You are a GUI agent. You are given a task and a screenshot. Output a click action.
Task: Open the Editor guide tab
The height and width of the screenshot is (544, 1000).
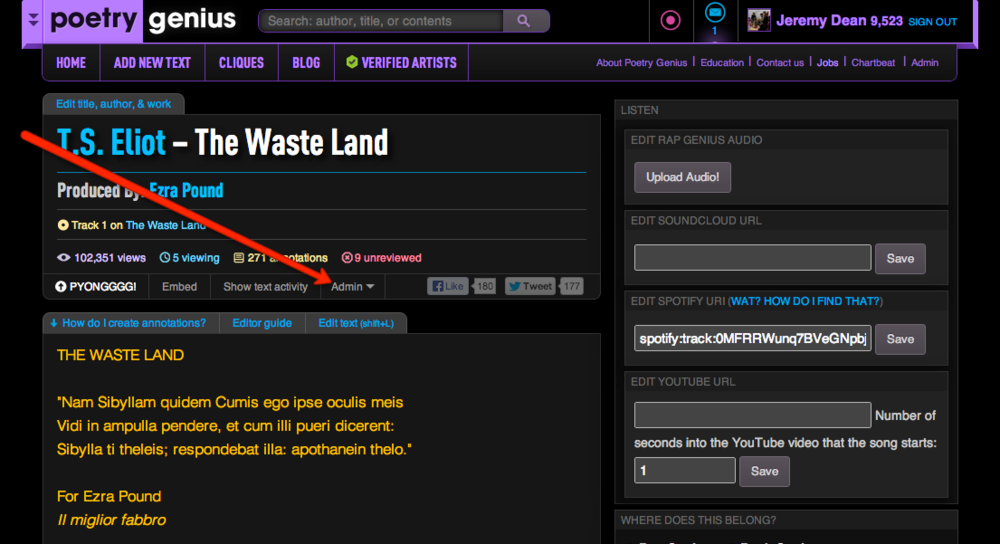click(262, 323)
